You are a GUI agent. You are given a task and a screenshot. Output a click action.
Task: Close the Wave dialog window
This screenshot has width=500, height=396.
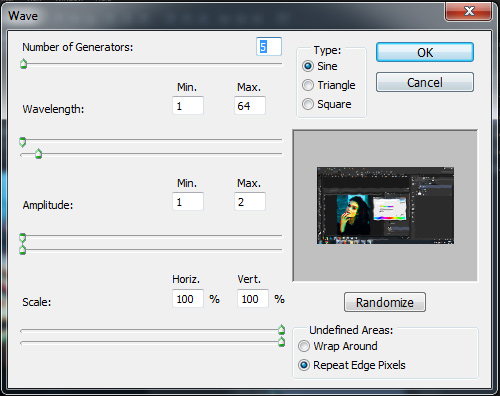click(469, 11)
